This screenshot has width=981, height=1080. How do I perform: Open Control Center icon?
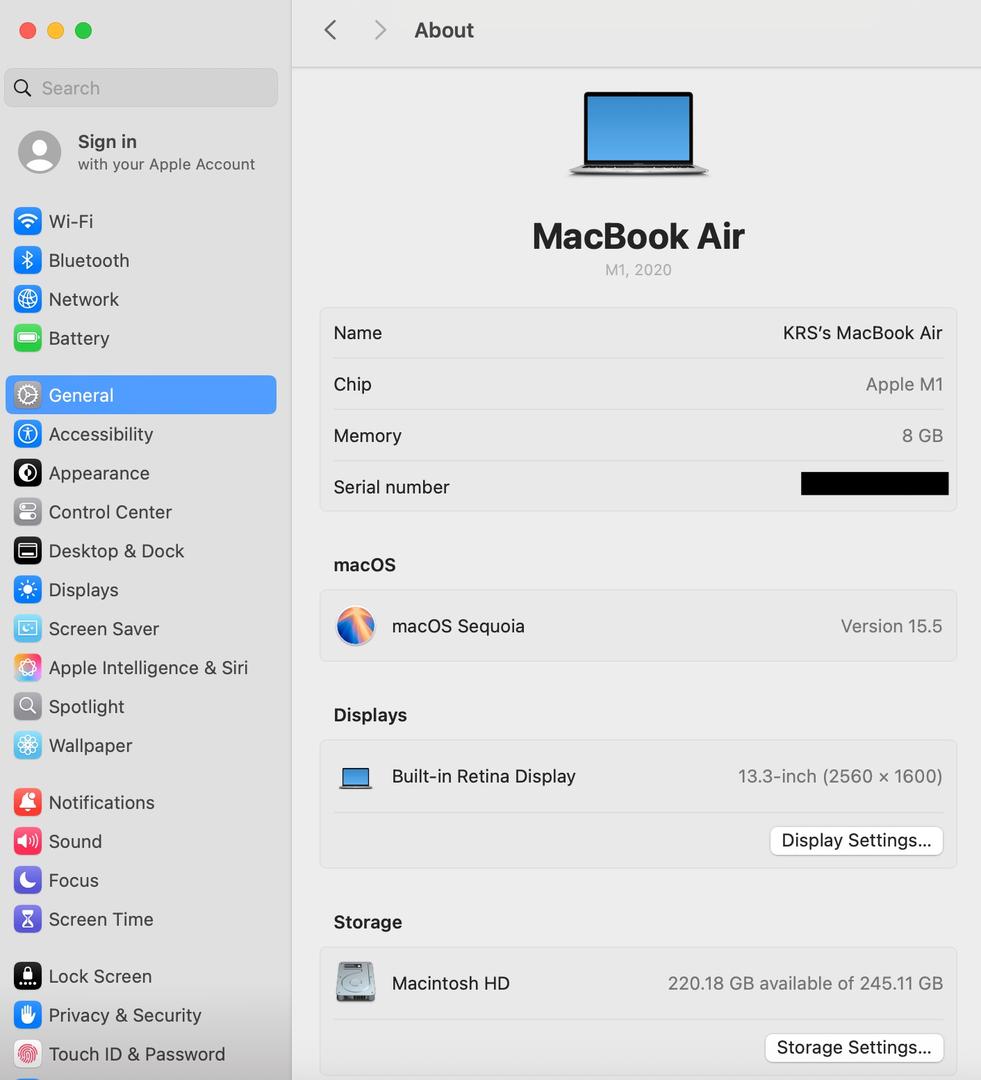(x=28, y=512)
